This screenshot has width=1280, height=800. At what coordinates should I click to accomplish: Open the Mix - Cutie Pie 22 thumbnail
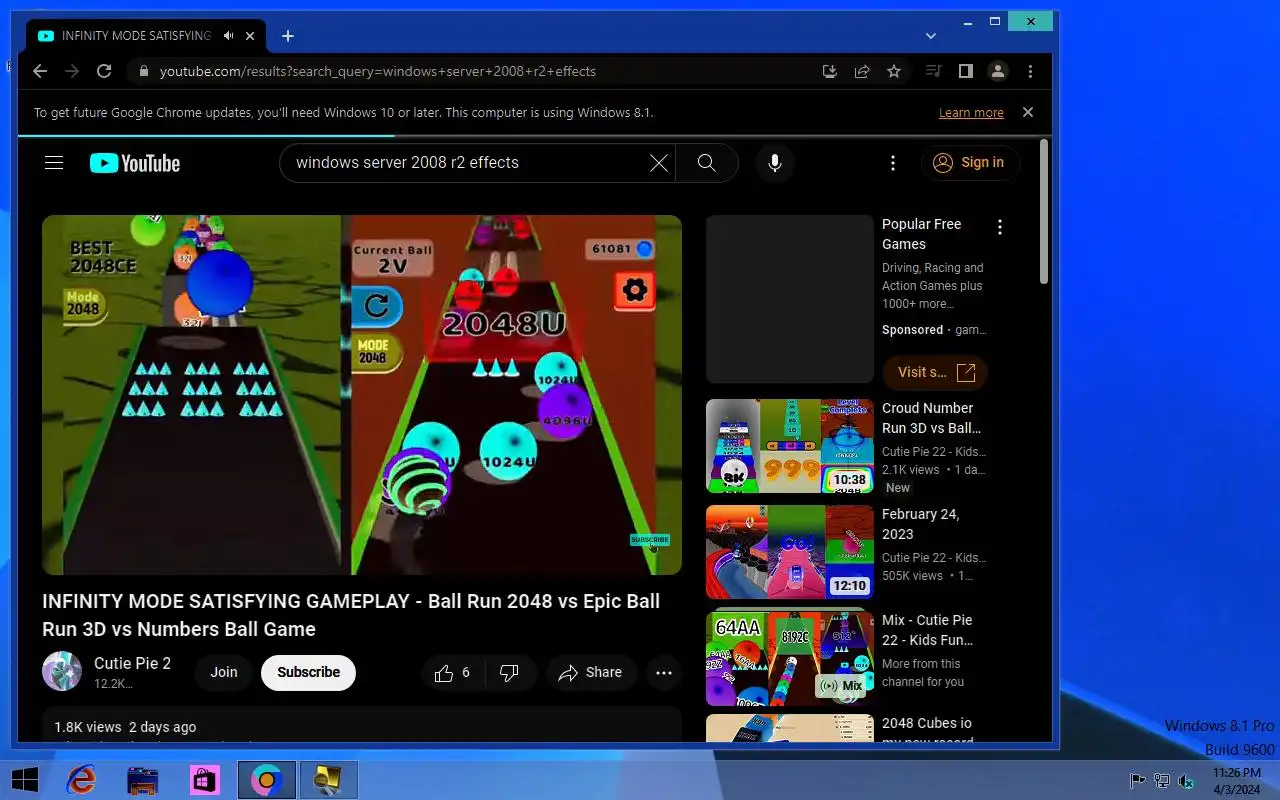(790, 658)
